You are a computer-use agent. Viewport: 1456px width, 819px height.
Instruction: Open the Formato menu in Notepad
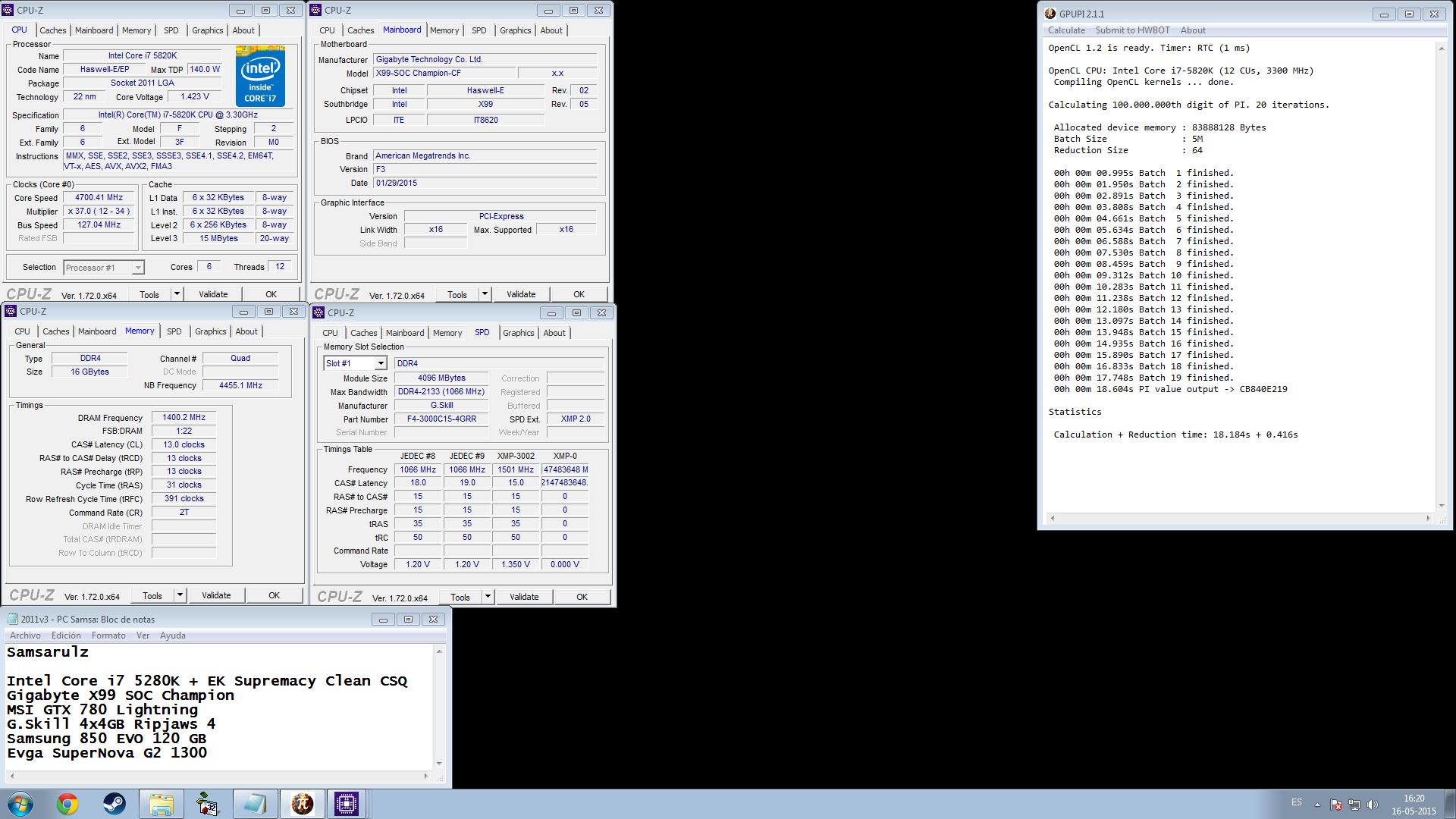click(x=108, y=635)
